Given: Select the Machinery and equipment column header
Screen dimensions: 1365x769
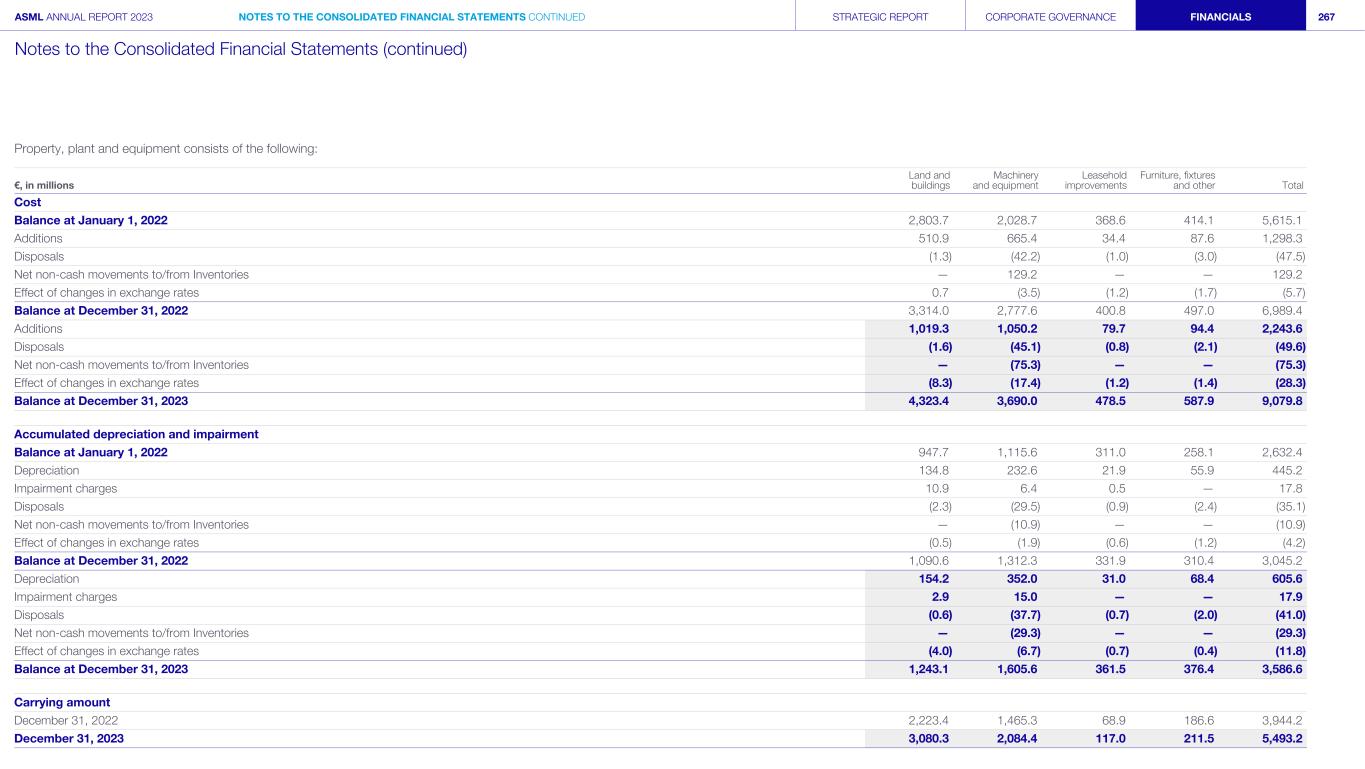Looking at the screenshot, I should point(1005,180).
